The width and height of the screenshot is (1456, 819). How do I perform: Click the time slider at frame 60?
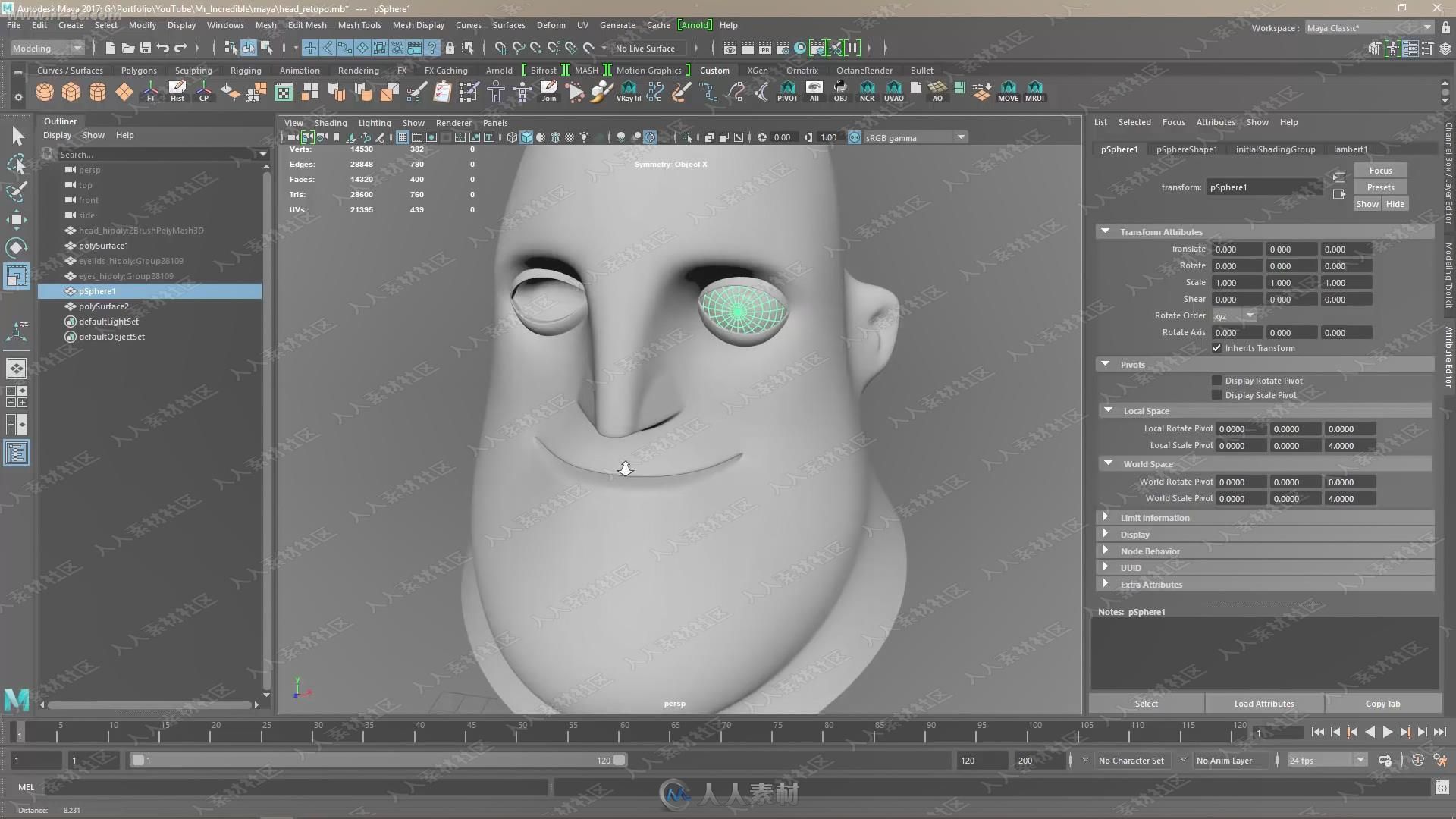[x=624, y=733]
